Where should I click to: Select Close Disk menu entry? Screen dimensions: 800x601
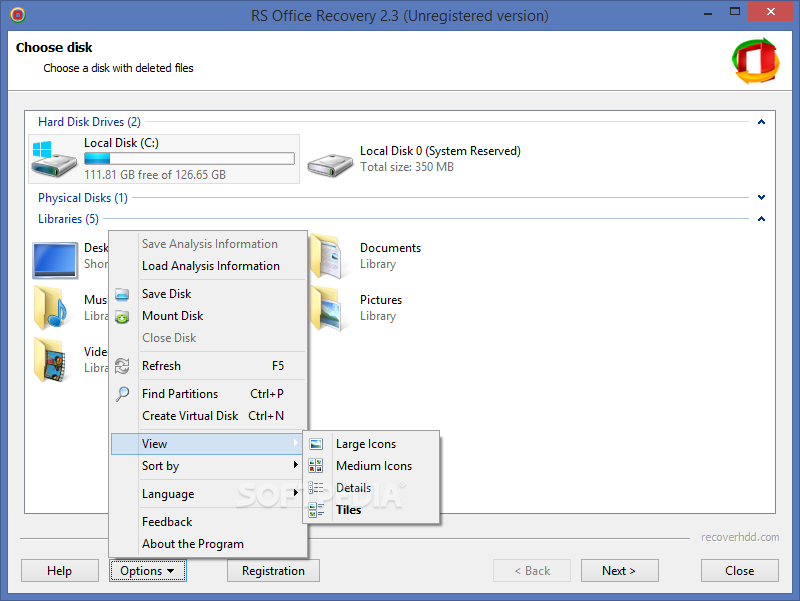(x=169, y=338)
